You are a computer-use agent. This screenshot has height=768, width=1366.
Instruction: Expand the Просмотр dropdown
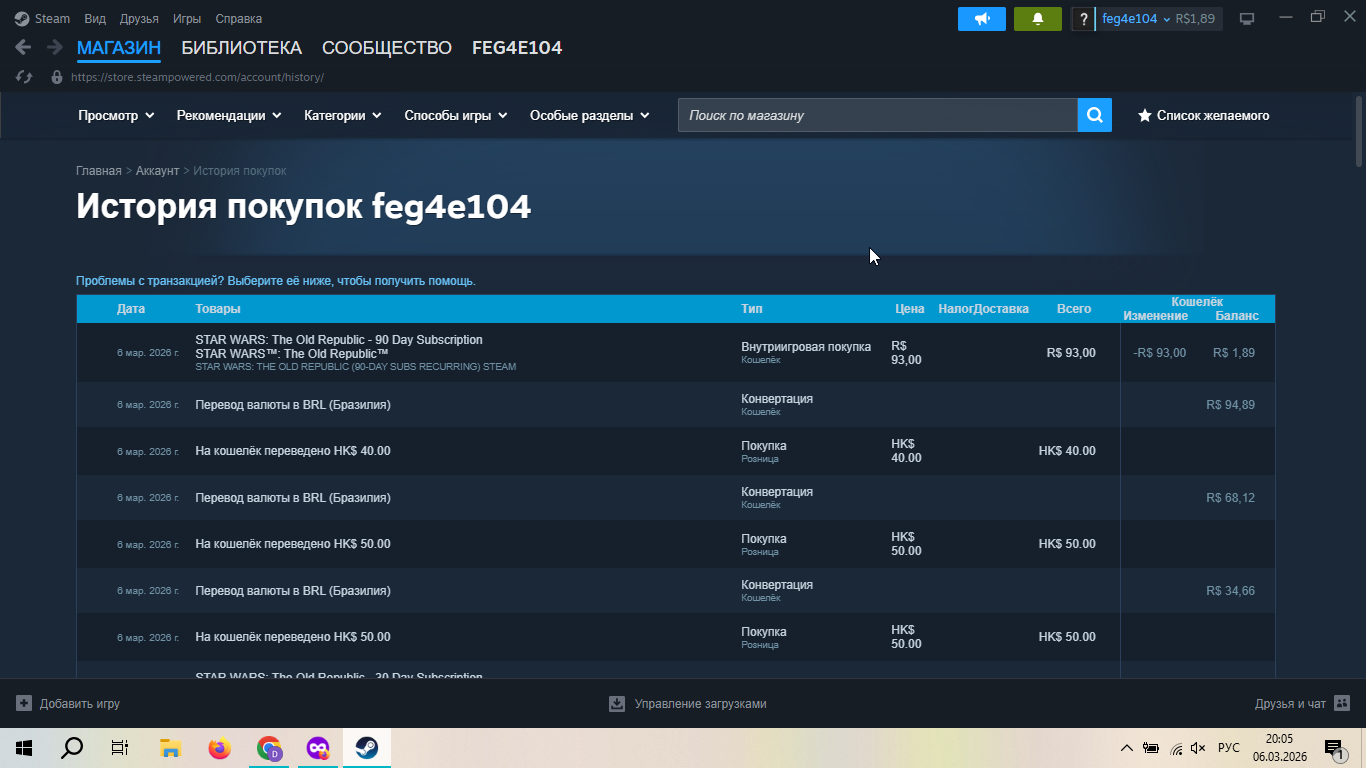tap(116, 115)
